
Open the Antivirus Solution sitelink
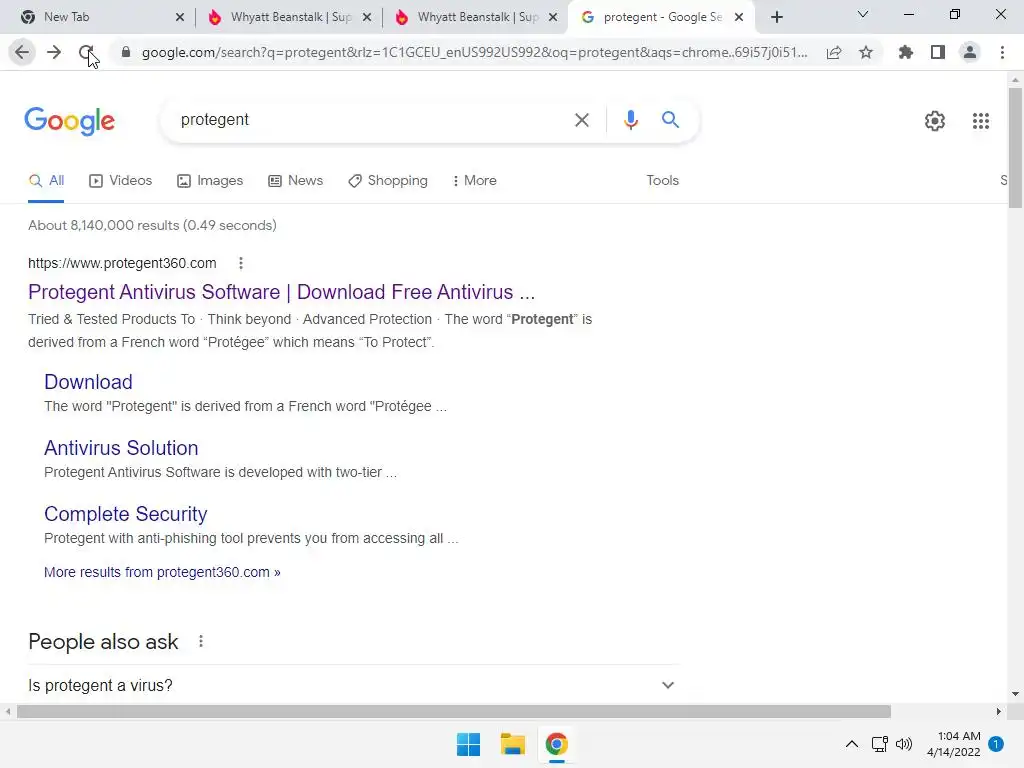pos(121,448)
